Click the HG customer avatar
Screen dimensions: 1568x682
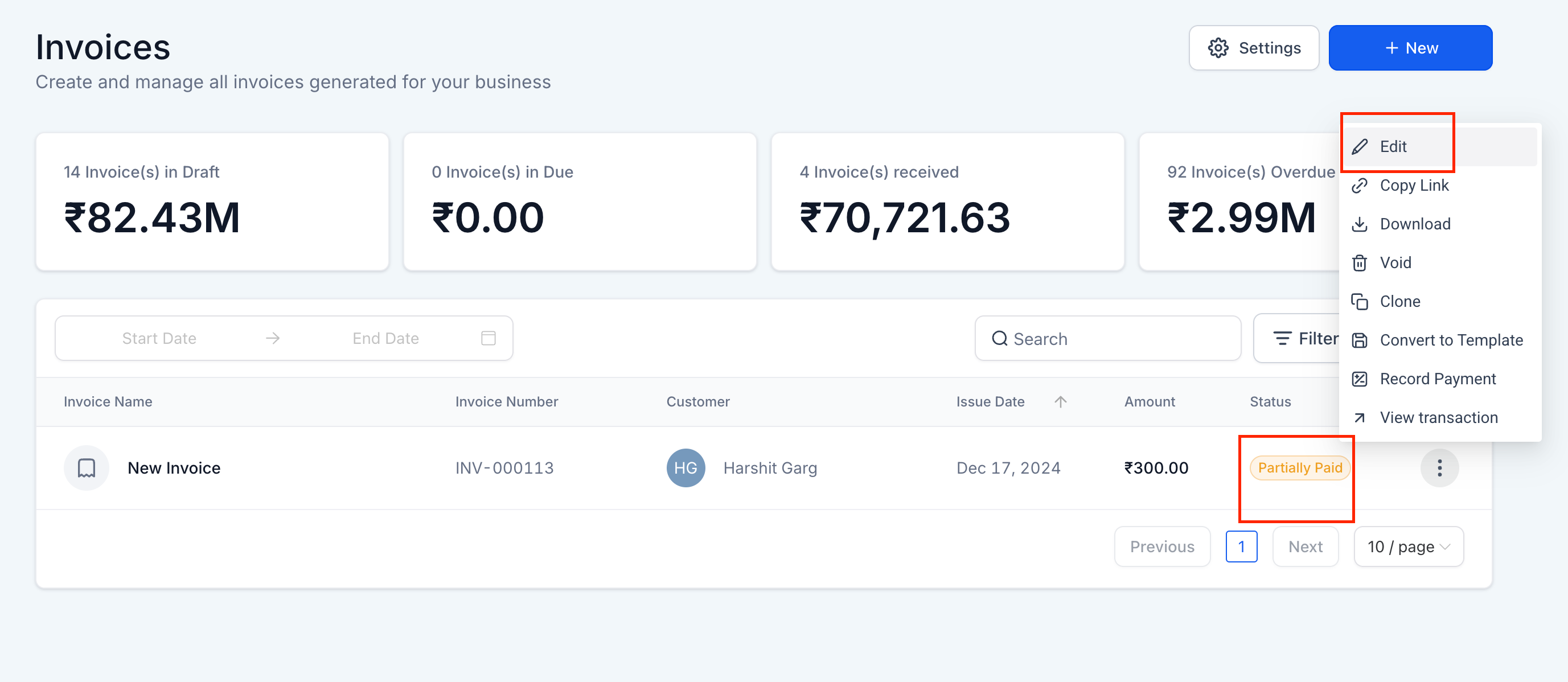[686, 468]
